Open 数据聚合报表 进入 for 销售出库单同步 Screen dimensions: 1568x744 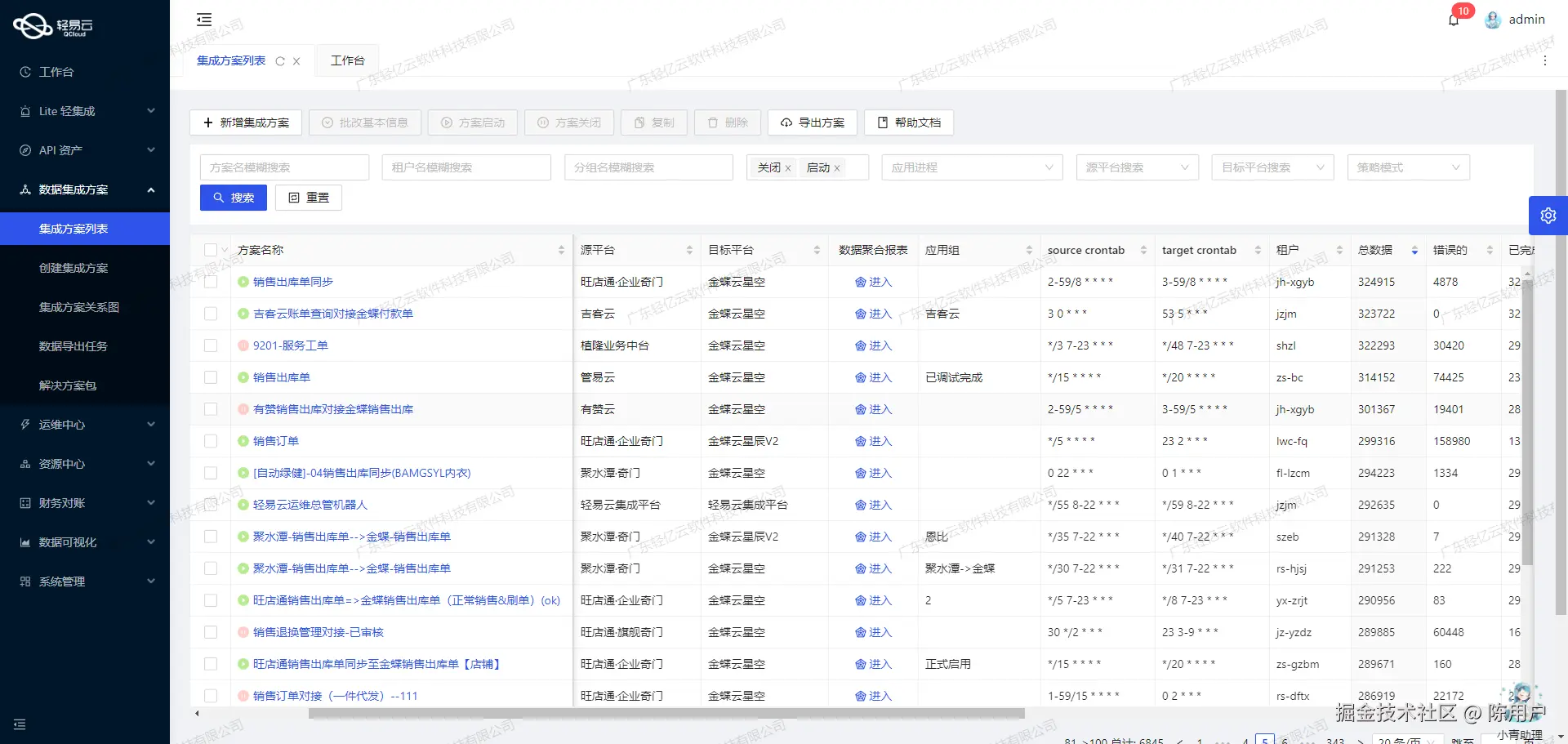point(875,282)
